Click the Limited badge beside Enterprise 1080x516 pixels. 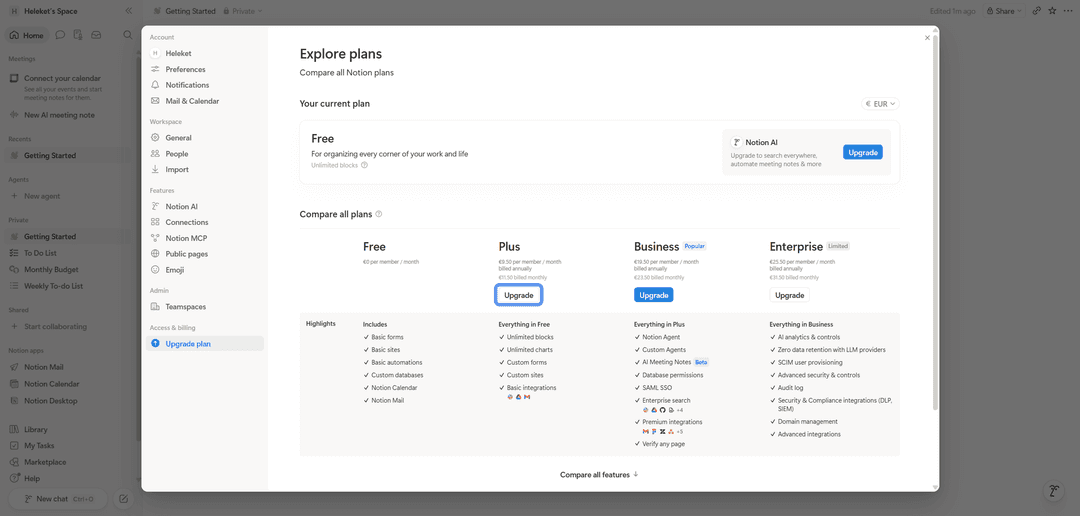click(838, 246)
